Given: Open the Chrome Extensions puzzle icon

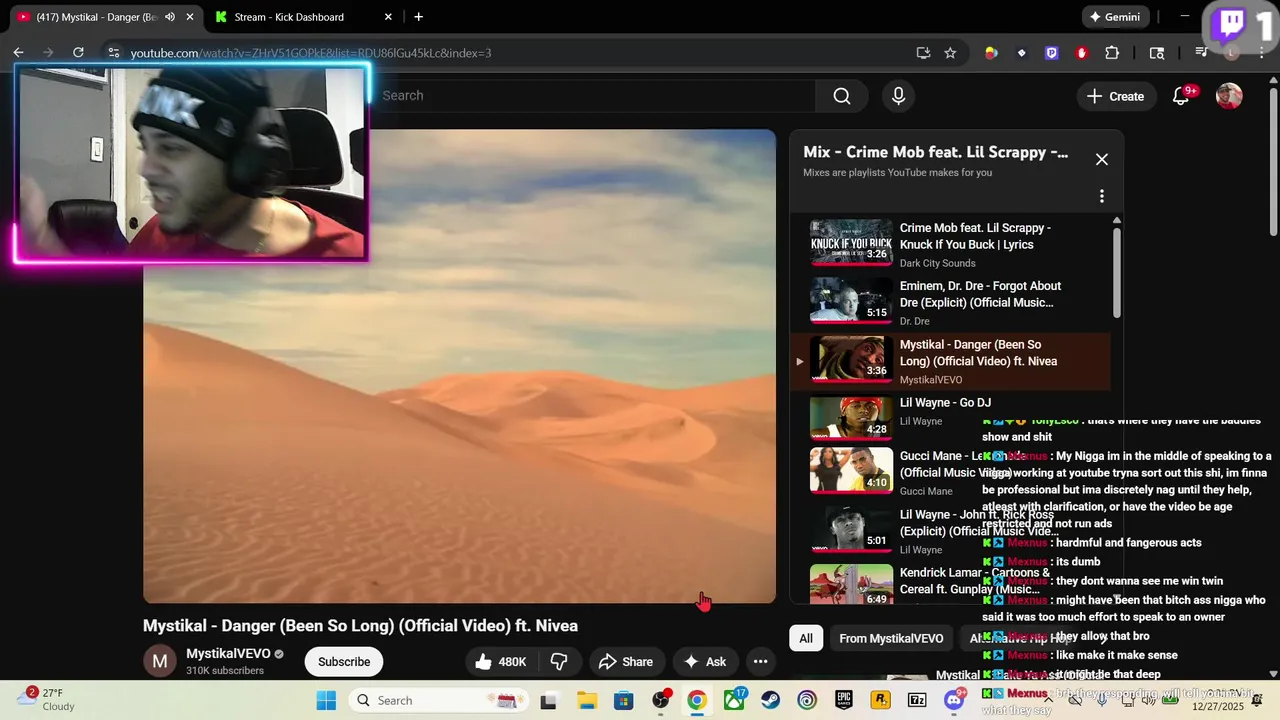Looking at the screenshot, I should point(1112,53).
